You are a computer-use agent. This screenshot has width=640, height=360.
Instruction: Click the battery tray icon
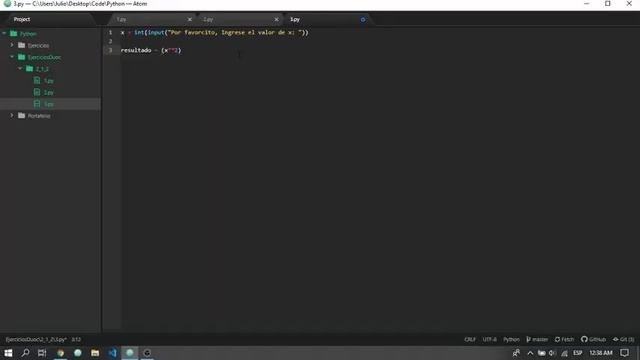tap(542, 353)
